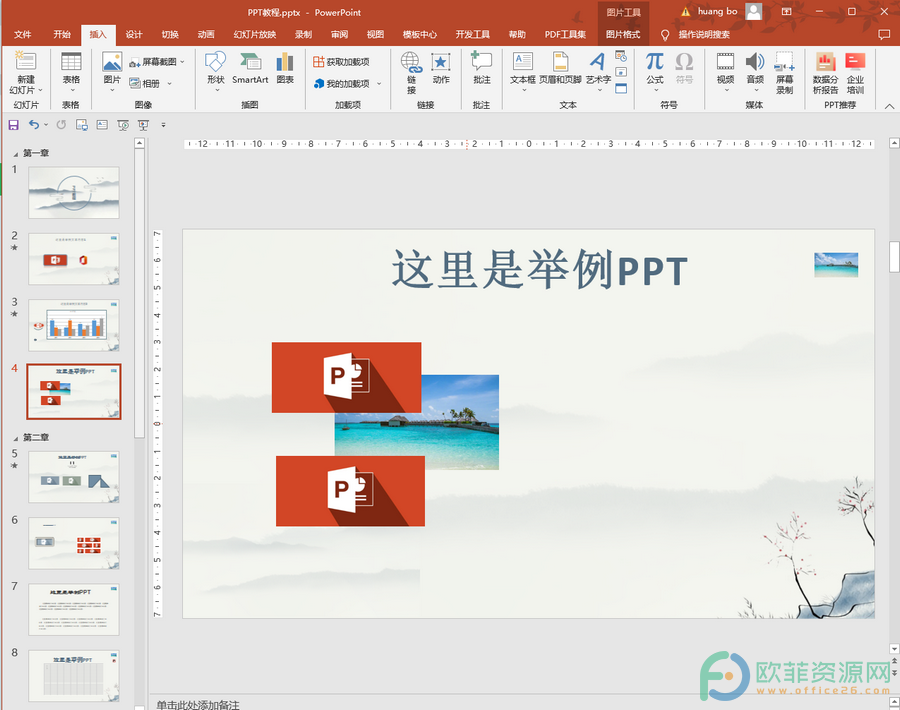Open the 屏幕截图 screenshot tool
Image resolution: width=900 pixels, height=710 pixels.
pyautogui.click(x=153, y=61)
